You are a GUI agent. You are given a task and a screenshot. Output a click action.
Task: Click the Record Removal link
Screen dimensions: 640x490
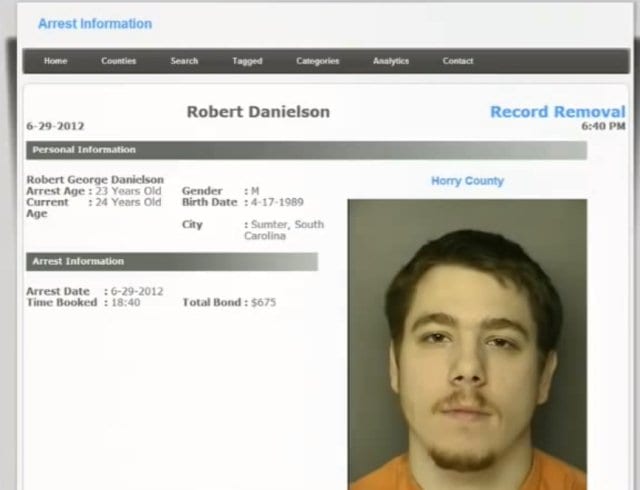pyautogui.click(x=558, y=111)
